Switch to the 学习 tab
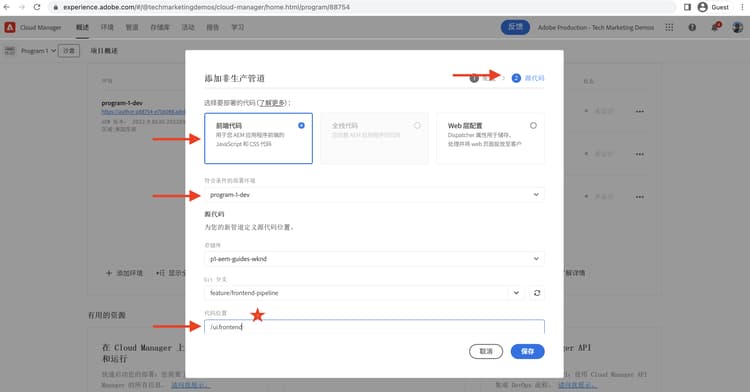This screenshot has height=392, width=750. coord(238,27)
